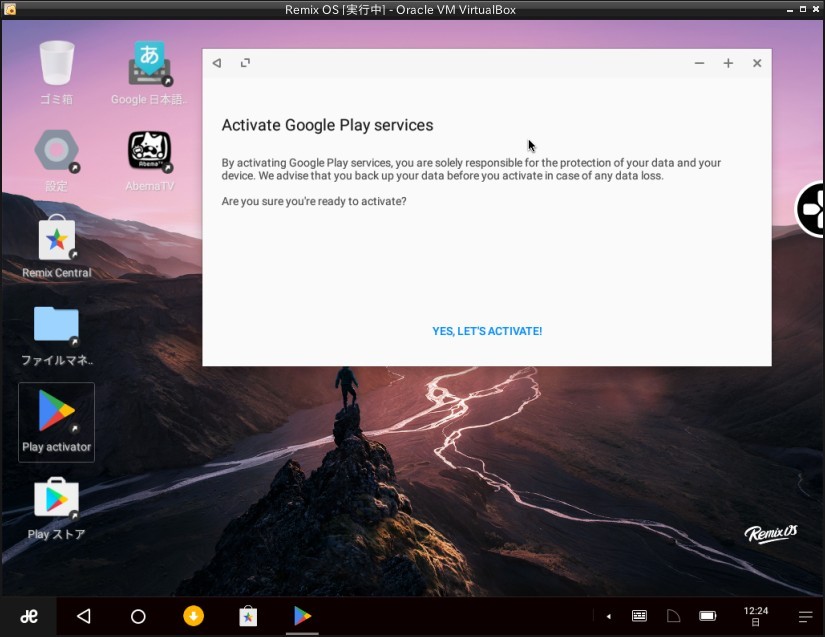Click the VirtualBox title bar app icon
825x637 pixels.
[x=9, y=9]
